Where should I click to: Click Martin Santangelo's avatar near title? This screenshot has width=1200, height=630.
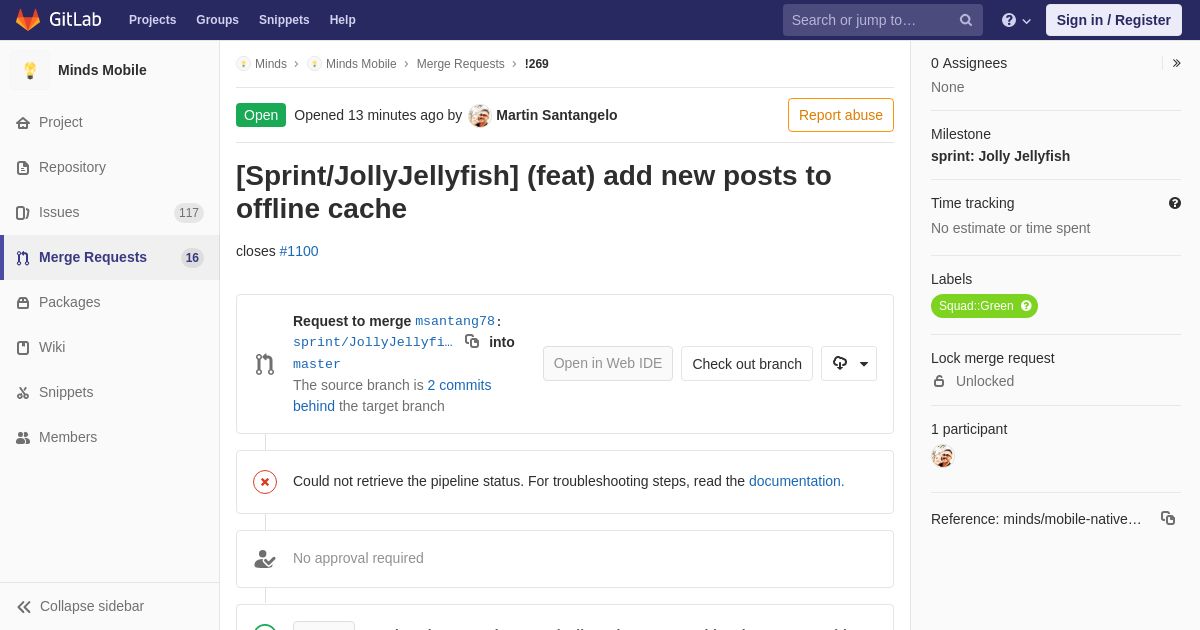480,116
